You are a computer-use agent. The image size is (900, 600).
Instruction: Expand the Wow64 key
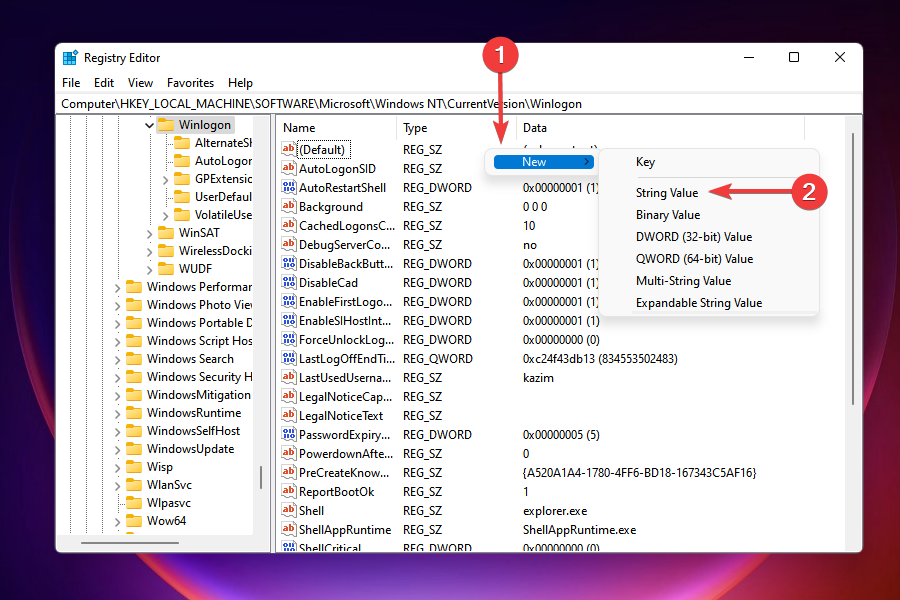(x=118, y=521)
